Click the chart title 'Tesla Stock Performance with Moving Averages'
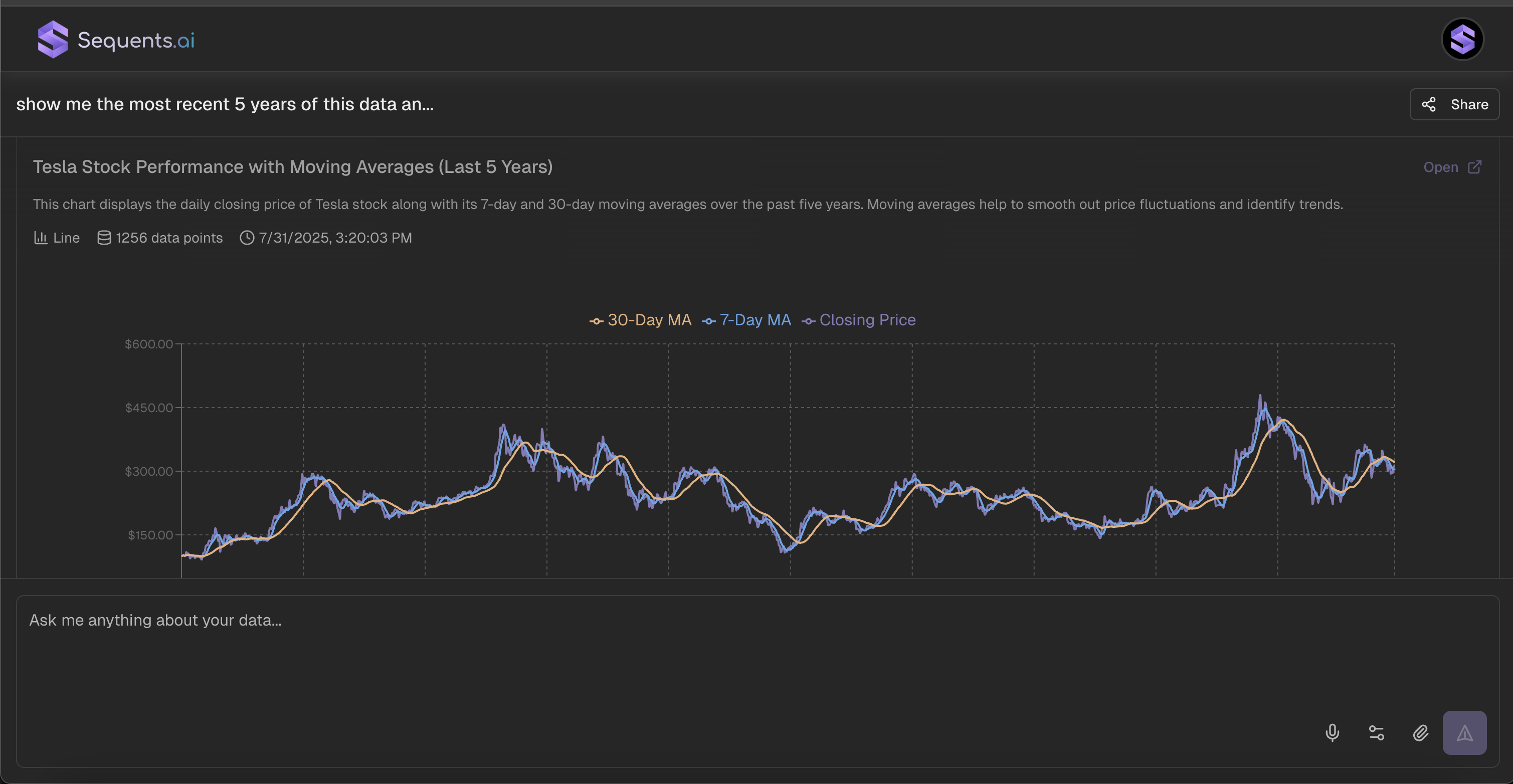Image resolution: width=1513 pixels, height=784 pixels. [x=292, y=167]
